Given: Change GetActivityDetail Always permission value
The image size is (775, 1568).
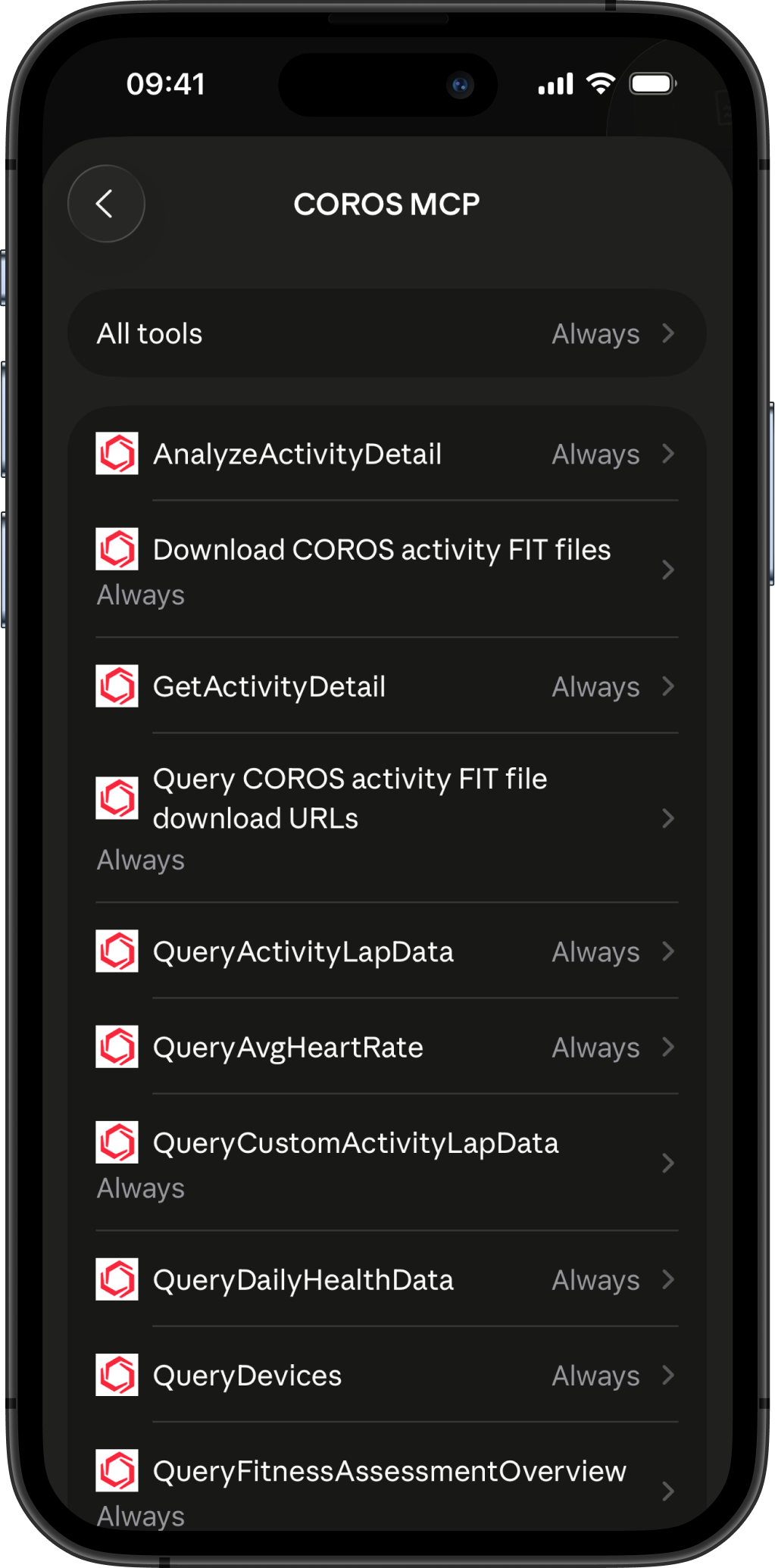Looking at the screenshot, I should point(595,687).
